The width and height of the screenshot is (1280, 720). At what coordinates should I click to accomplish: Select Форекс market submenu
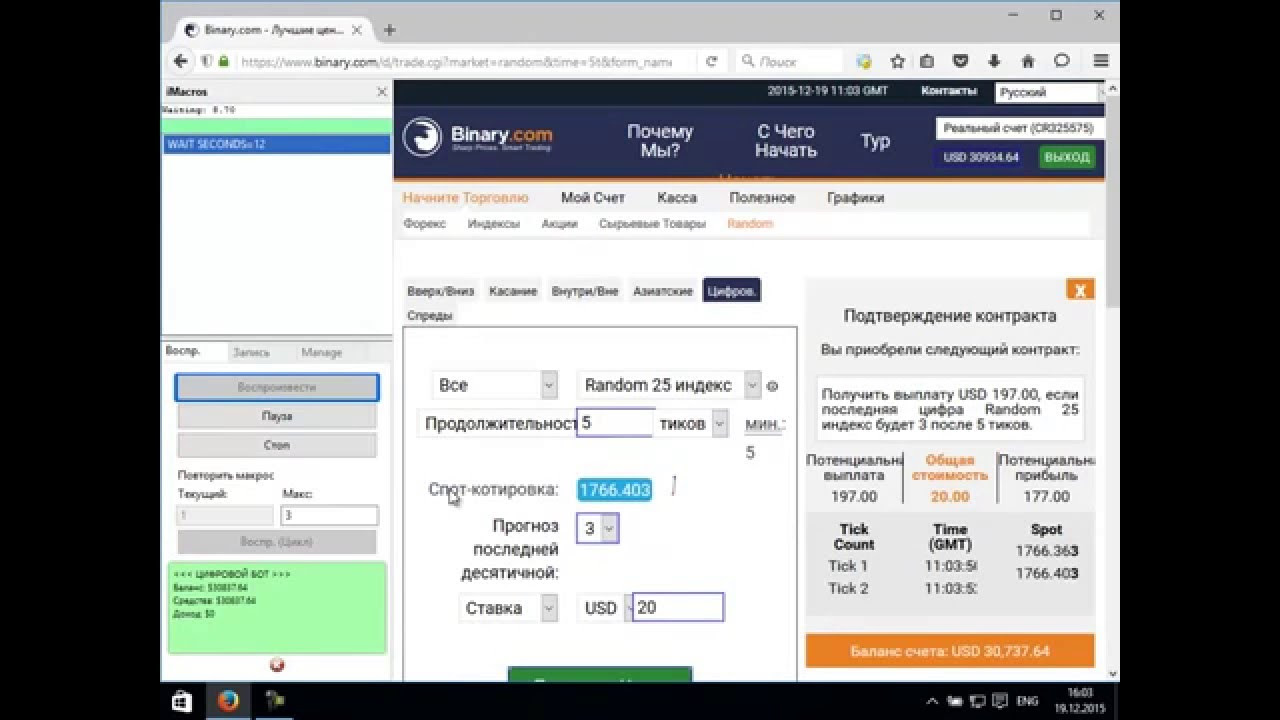pyautogui.click(x=425, y=223)
